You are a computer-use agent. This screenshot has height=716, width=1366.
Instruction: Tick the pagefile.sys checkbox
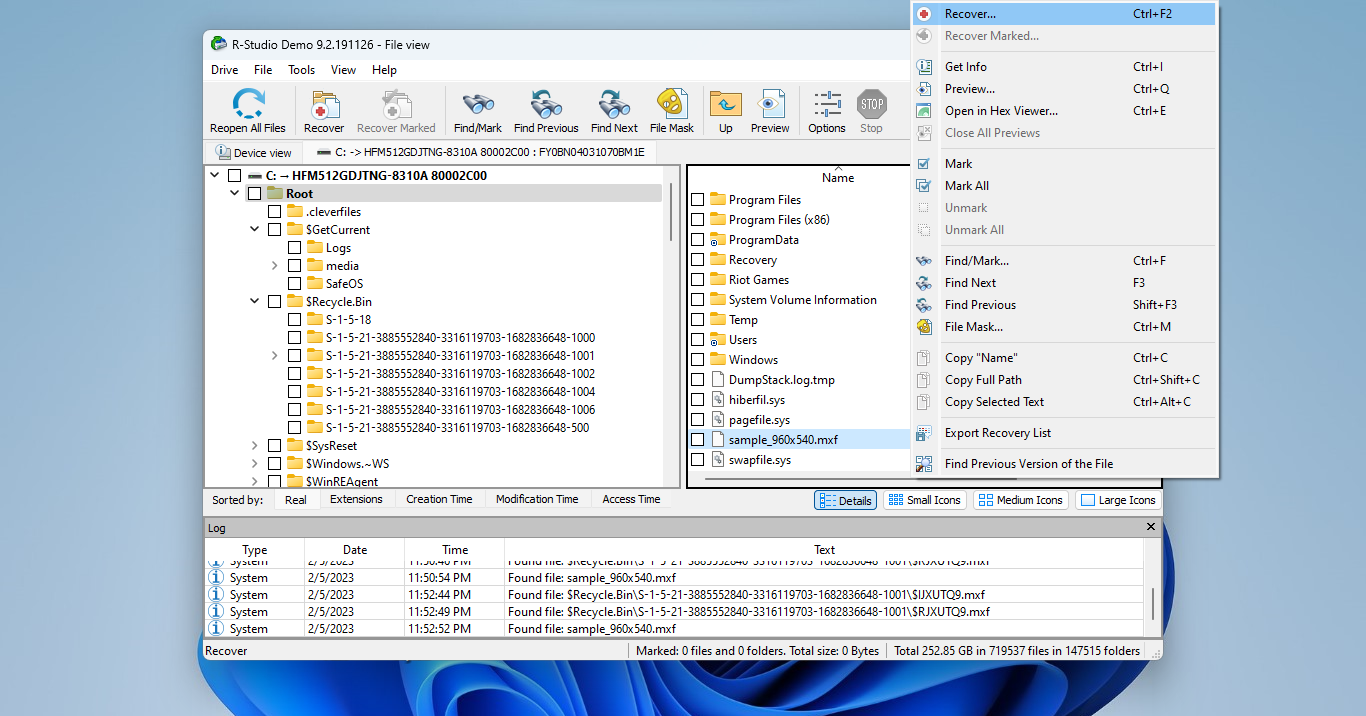[697, 420]
